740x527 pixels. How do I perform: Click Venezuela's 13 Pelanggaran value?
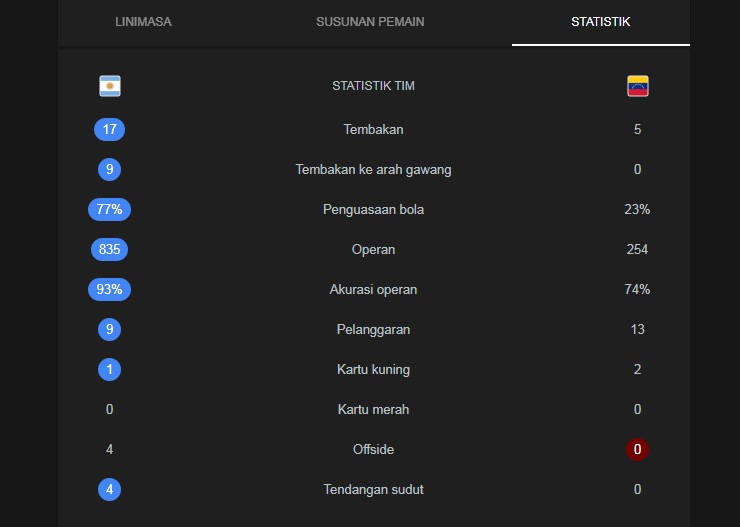[x=638, y=329]
